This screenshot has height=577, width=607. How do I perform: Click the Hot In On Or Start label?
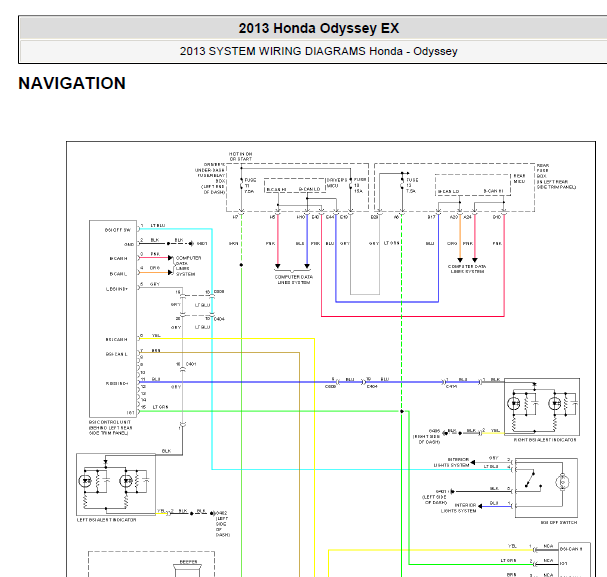240,156
